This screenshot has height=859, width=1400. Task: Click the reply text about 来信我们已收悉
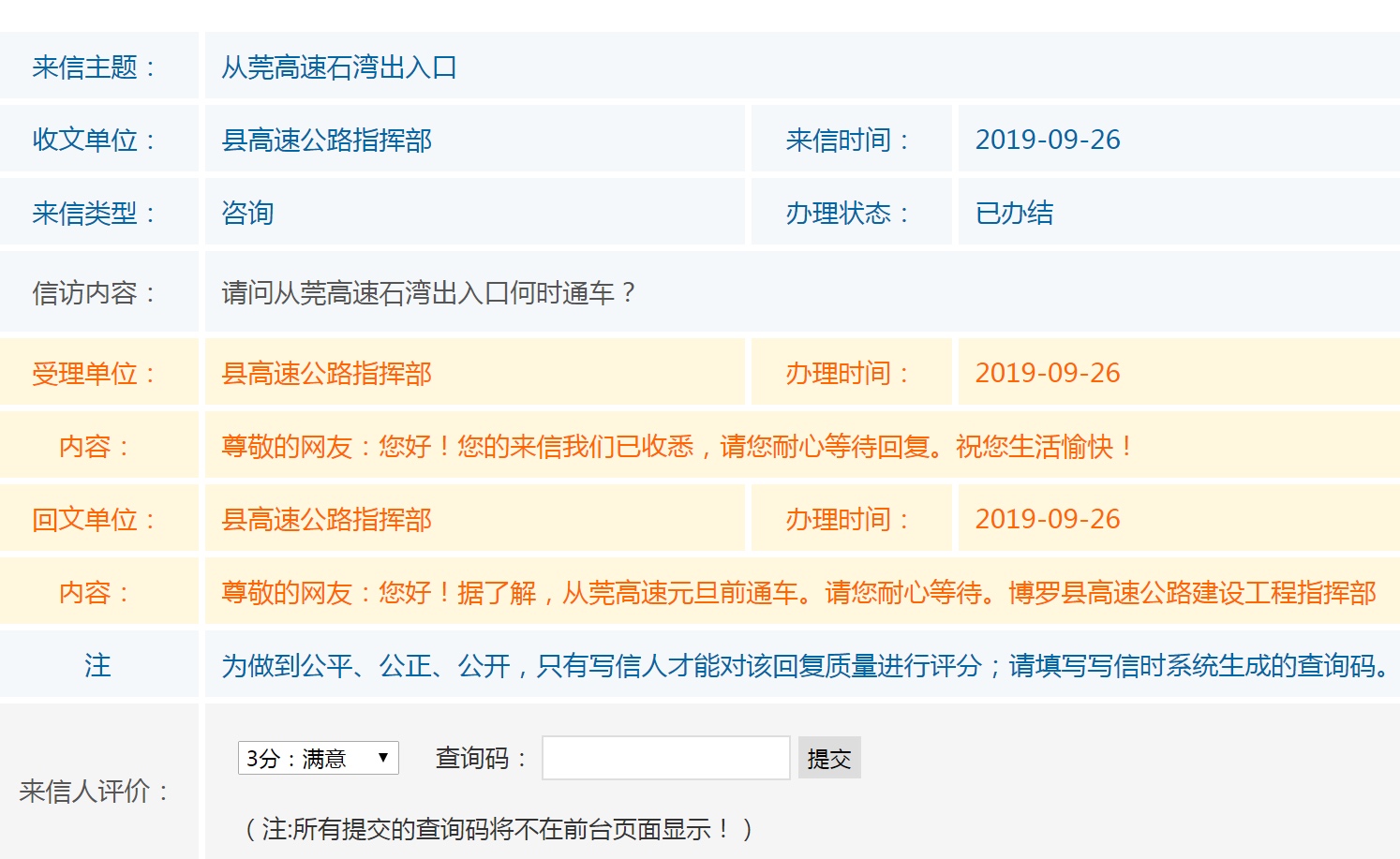[x=677, y=447]
